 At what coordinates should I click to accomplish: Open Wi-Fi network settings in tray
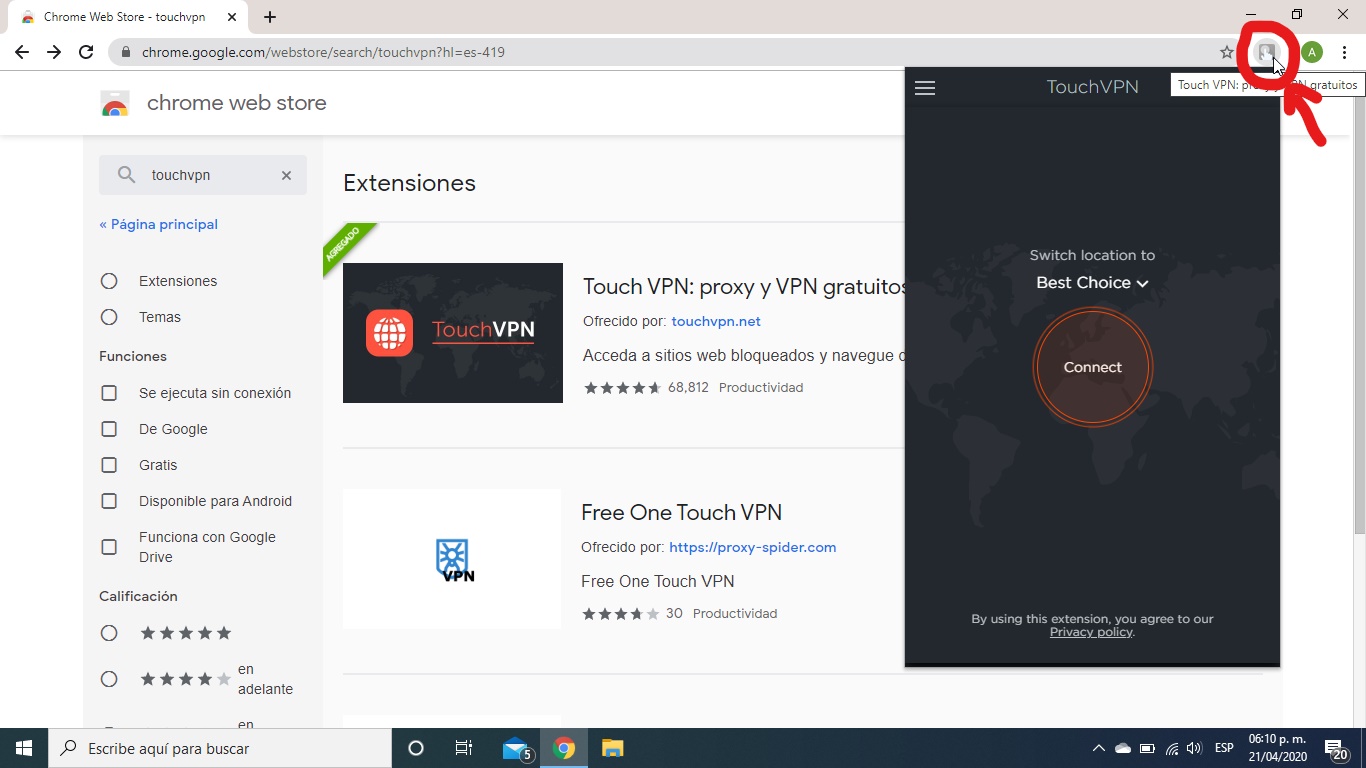(1172, 748)
